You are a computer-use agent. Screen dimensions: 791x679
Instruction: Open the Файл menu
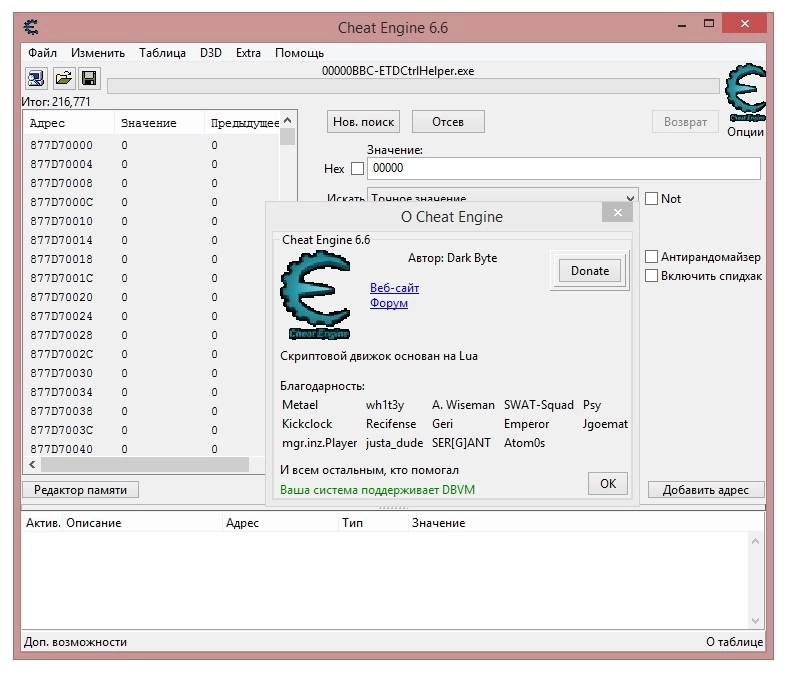42,53
